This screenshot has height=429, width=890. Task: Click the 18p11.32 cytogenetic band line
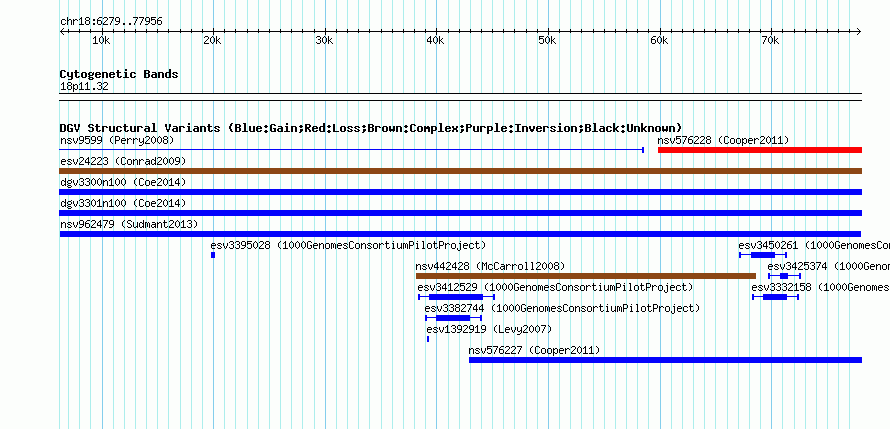(460, 97)
